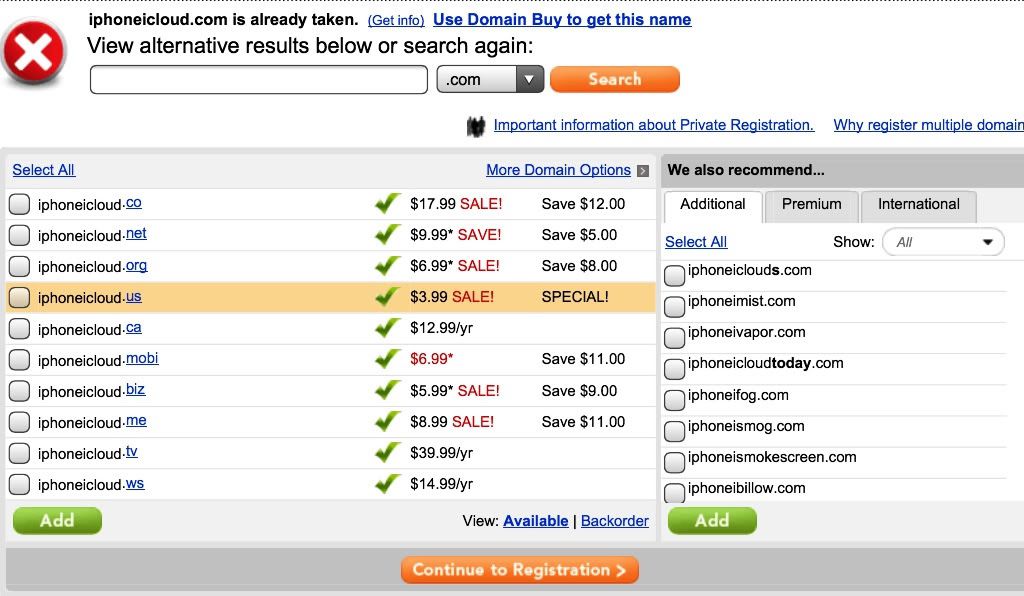This screenshot has height=596, width=1024.
Task: Click the red X error icon
Action: tap(33, 52)
